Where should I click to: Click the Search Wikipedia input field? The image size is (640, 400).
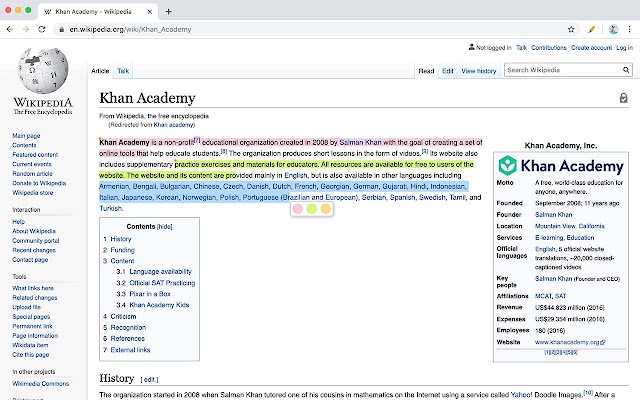[563, 70]
